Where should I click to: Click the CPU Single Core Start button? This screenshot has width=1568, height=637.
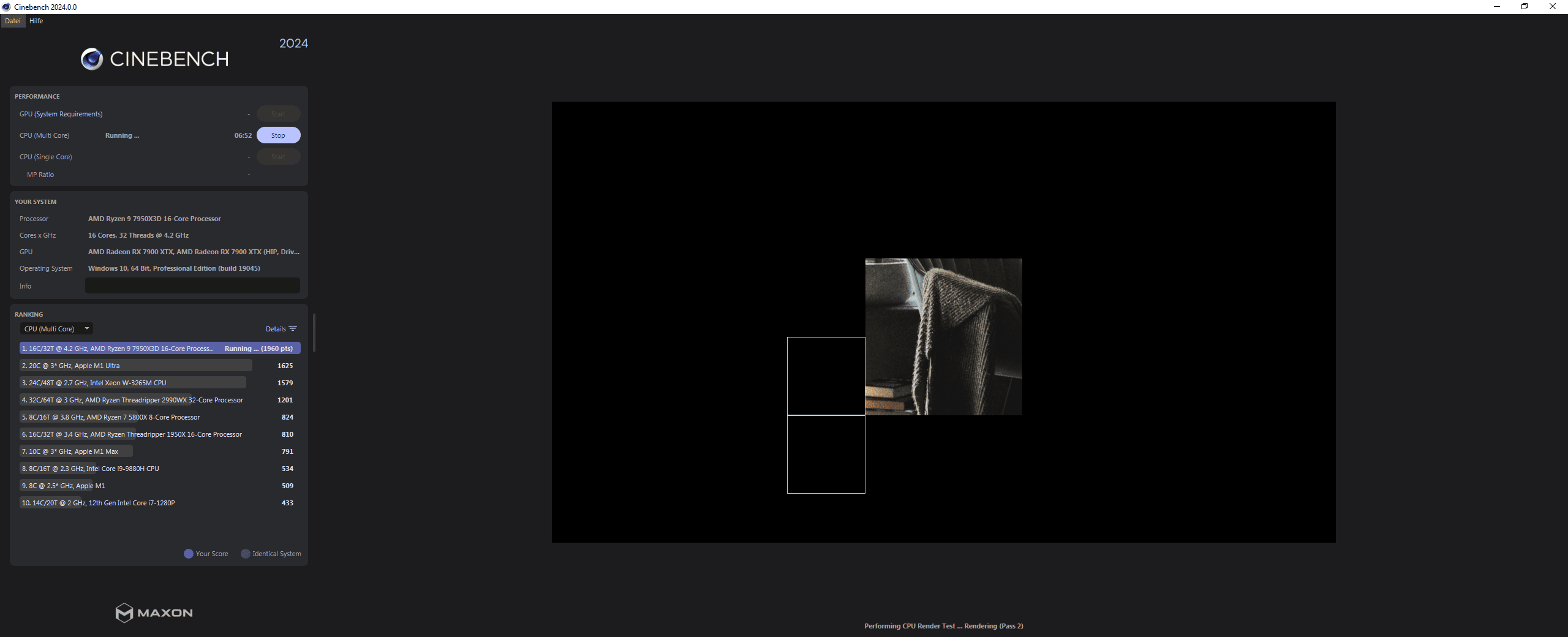[278, 157]
